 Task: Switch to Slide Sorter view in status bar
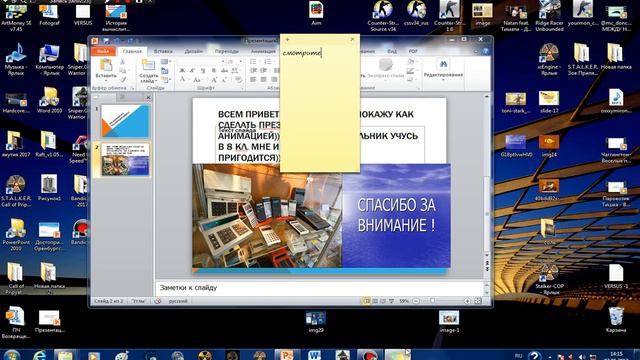point(375,301)
